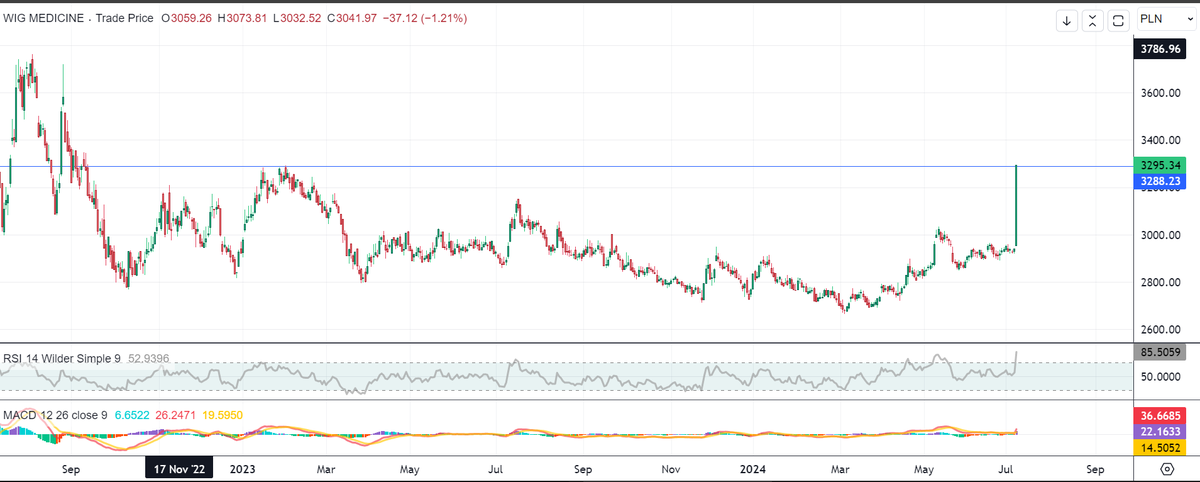Click the red 36.6685 MACD label
Screen dimensions: 1200x482
[1160, 415]
